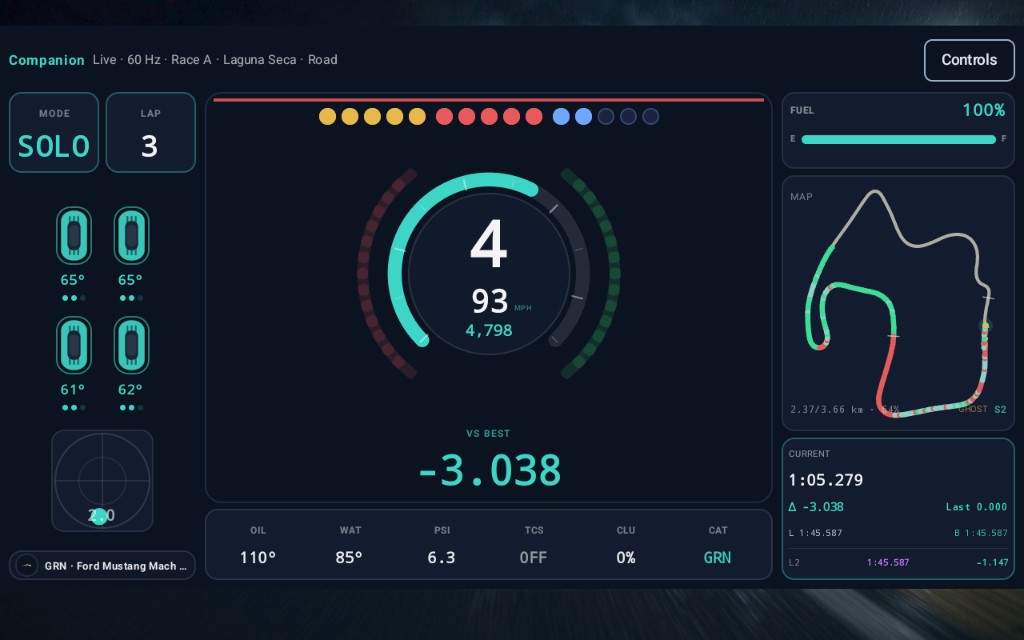The width and height of the screenshot is (1024, 640).
Task: Click the 2.37/3.66 km distance text
Action: [827, 409]
